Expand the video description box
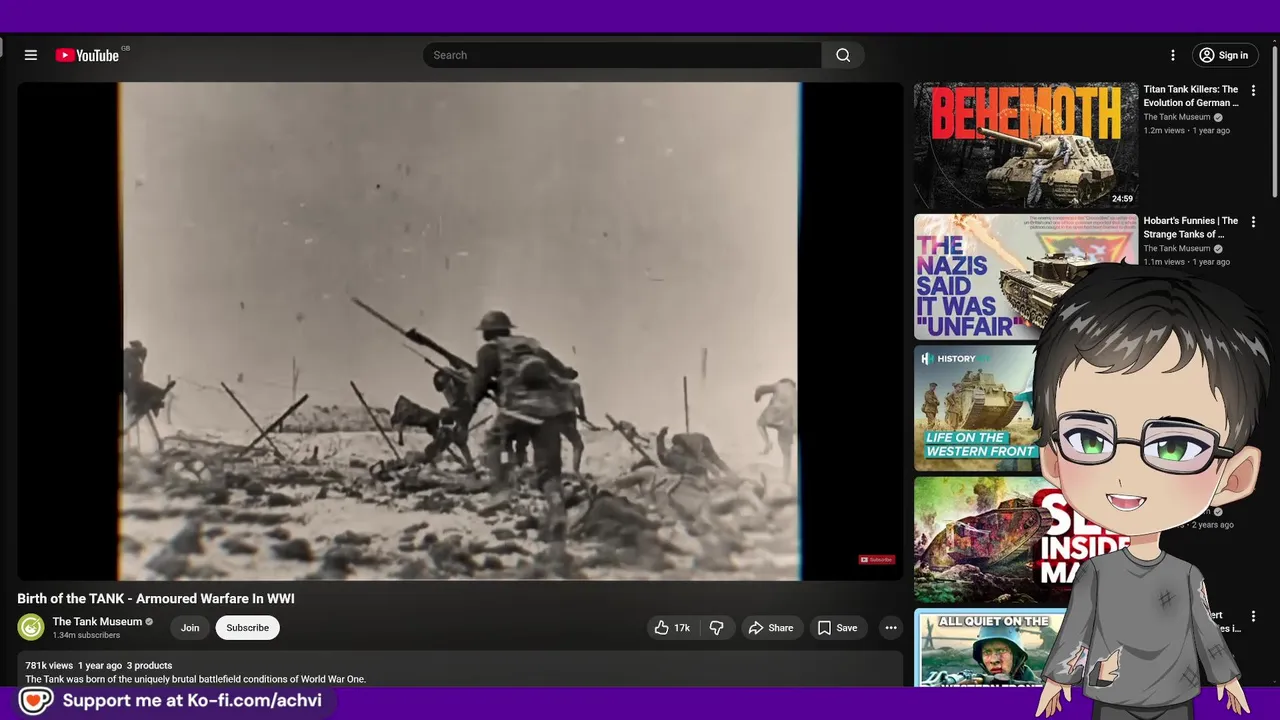This screenshot has width=1280, height=720. coord(460,669)
